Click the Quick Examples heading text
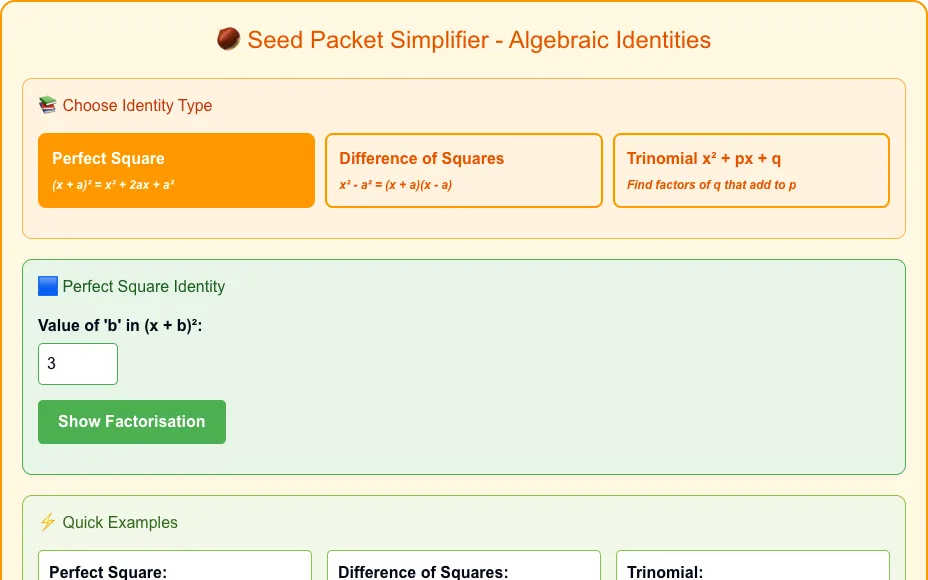Image resolution: width=928 pixels, height=580 pixels. pyautogui.click(x=120, y=523)
